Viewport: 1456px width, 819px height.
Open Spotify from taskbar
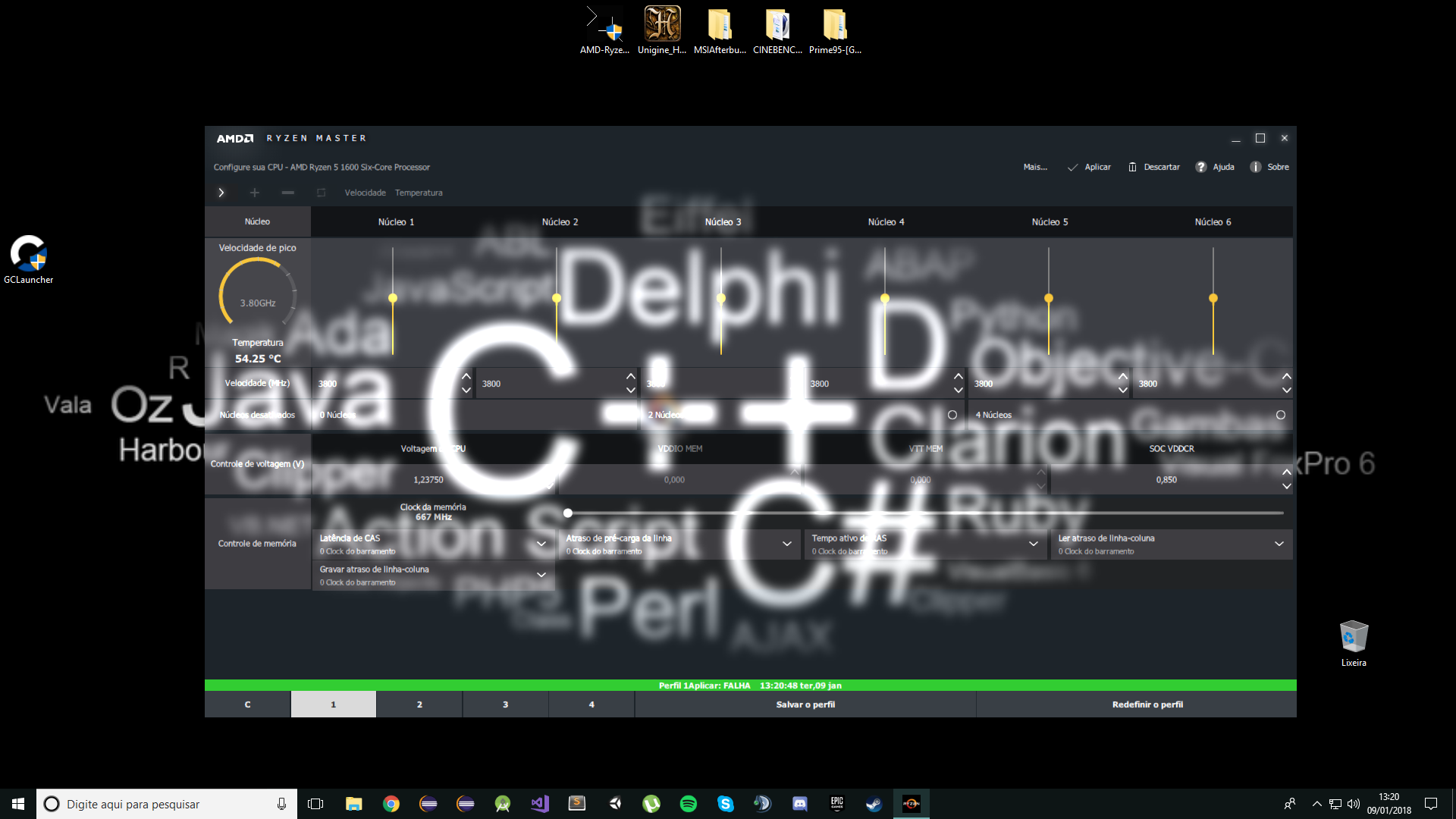pos(689,804)
